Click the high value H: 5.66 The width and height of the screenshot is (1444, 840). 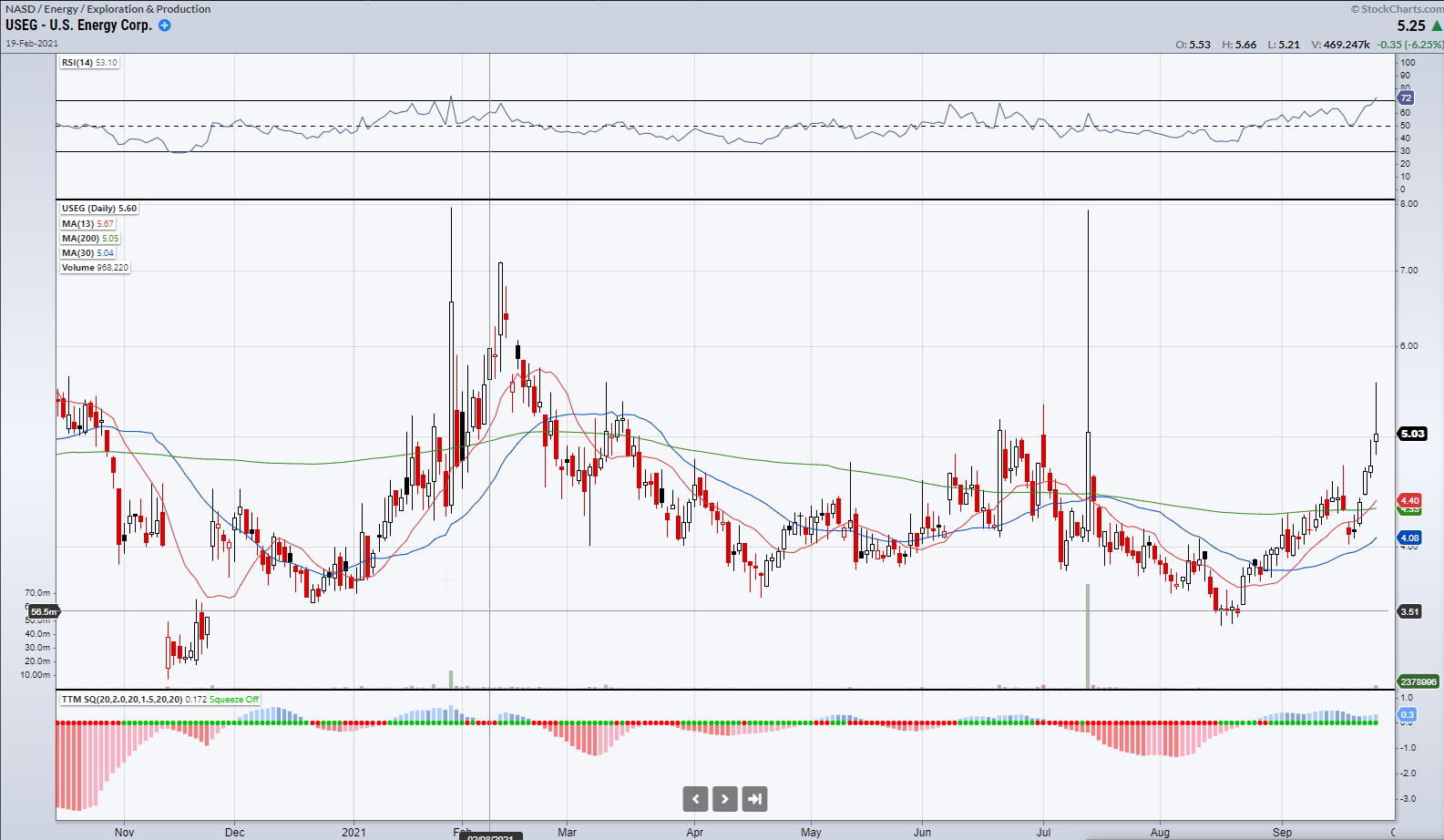click(x=1239, y=44)
